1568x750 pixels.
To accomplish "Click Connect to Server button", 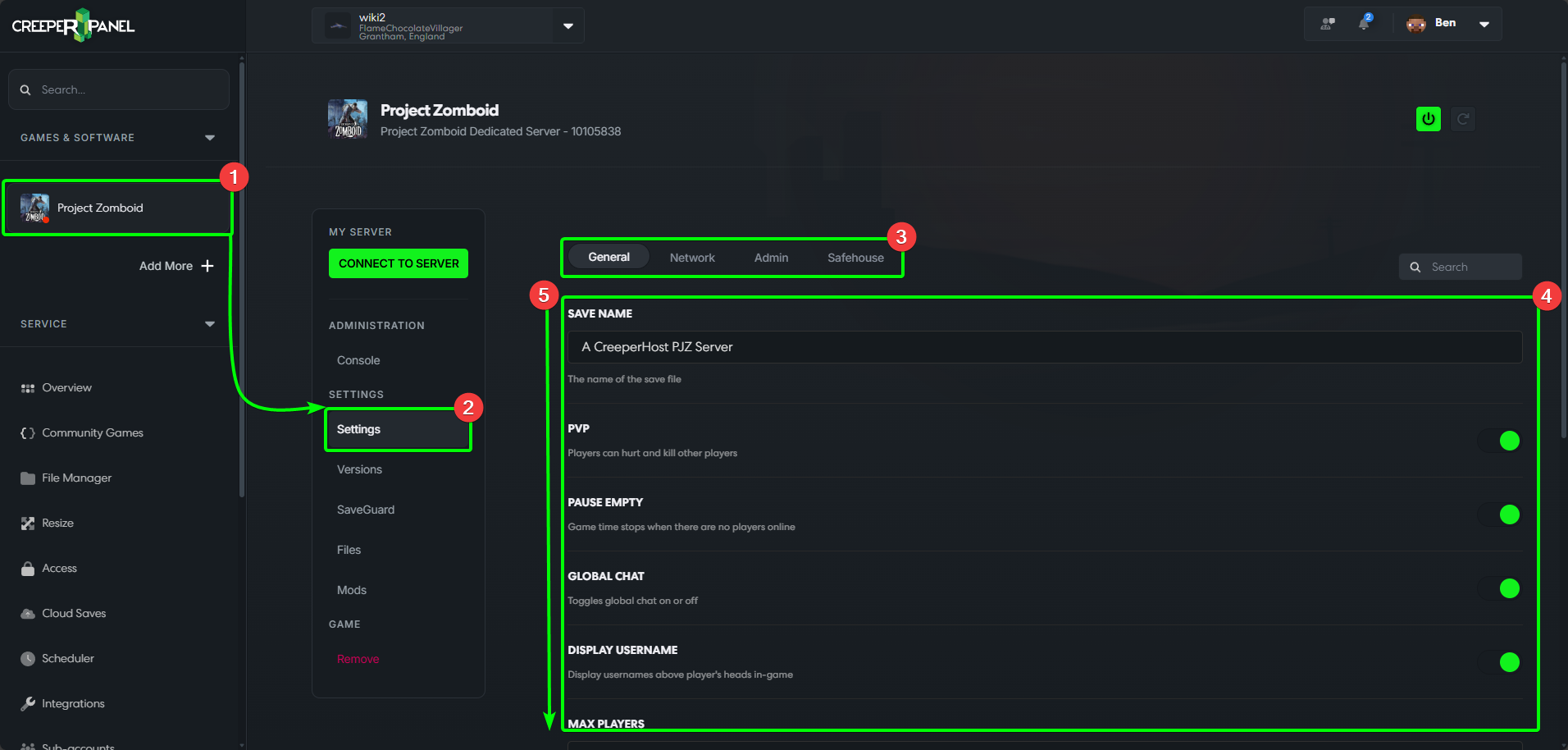I will [399, 263].
